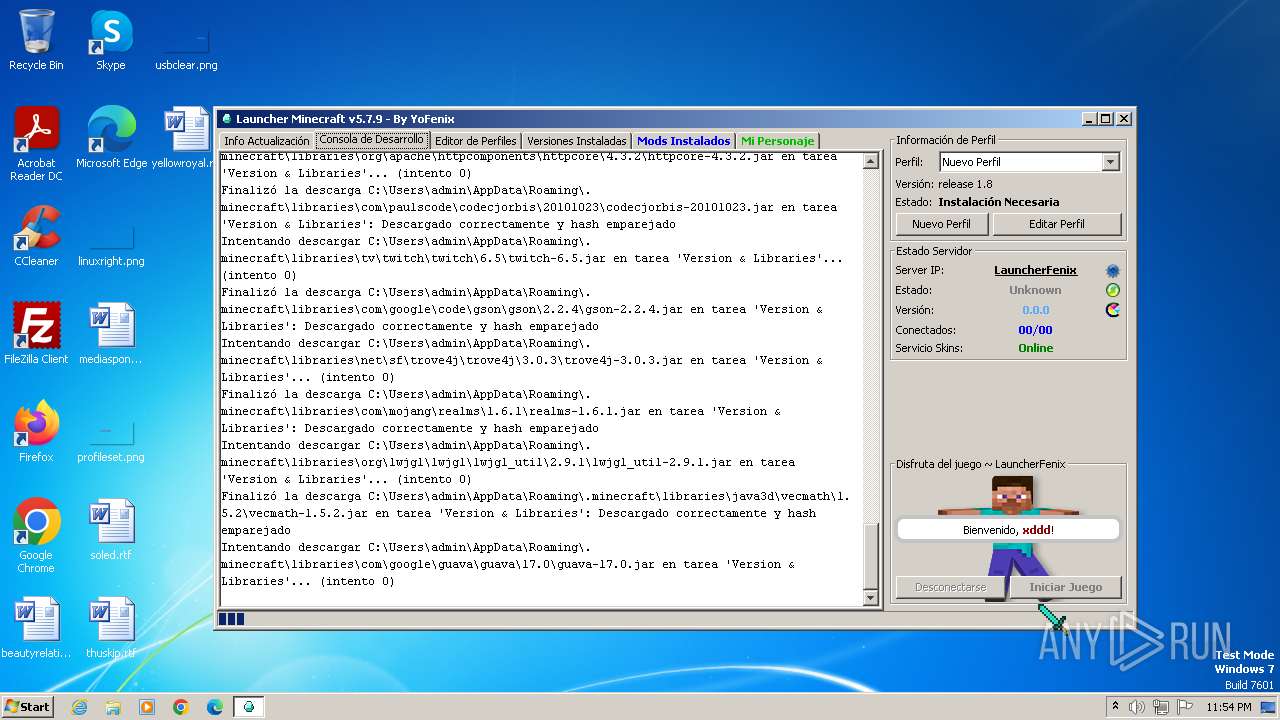1280x720 pixels.
Task: Switch to the Mods Instalados tab
Action: pyautogui.click(x=684, y=141)
